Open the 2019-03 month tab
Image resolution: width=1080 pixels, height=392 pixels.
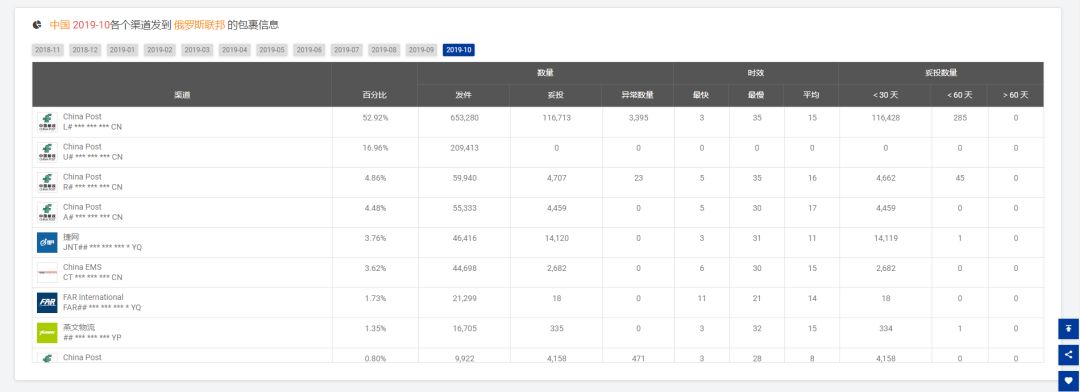coord(197,50)
